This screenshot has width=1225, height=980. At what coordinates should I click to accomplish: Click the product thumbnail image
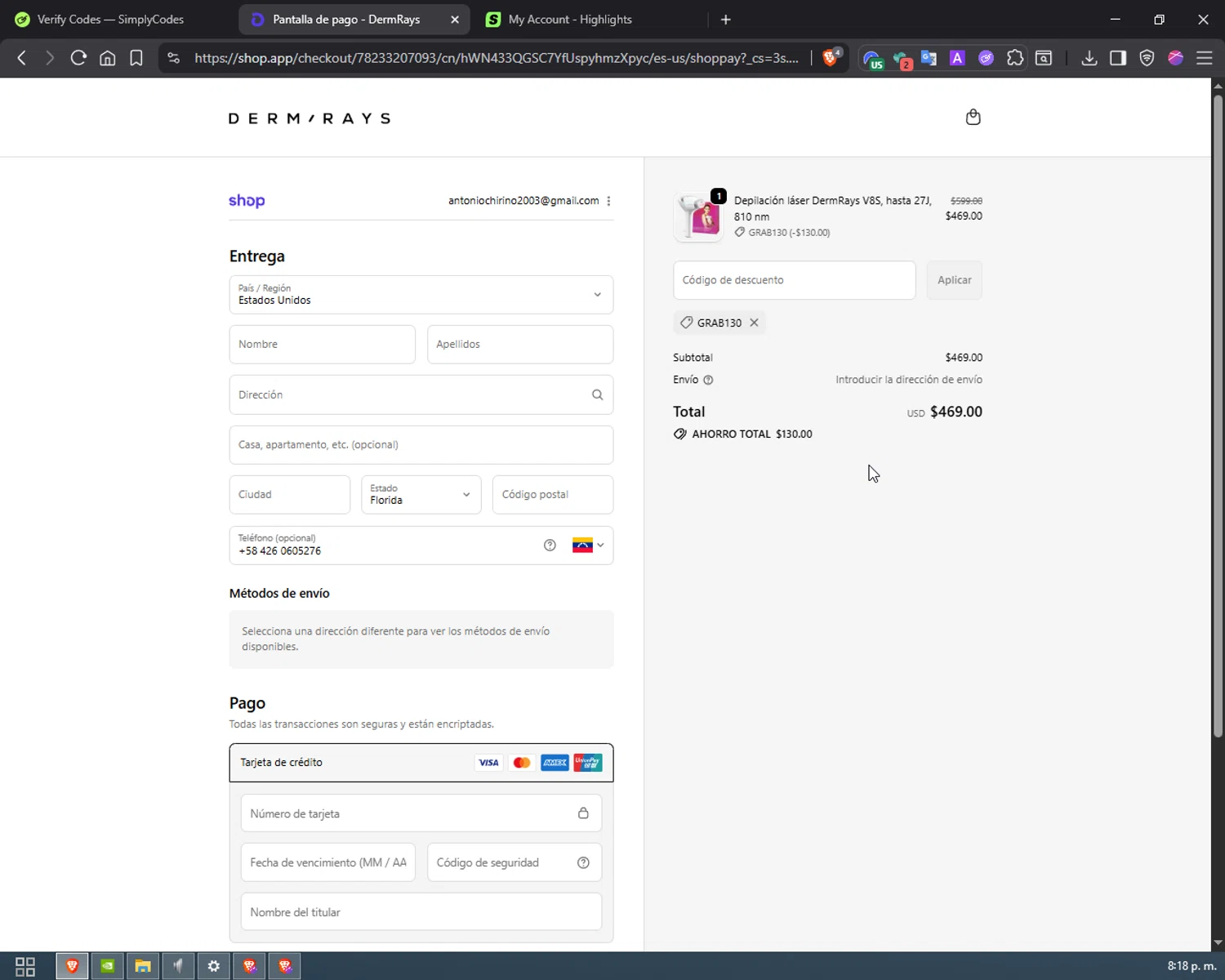(698, 217)
